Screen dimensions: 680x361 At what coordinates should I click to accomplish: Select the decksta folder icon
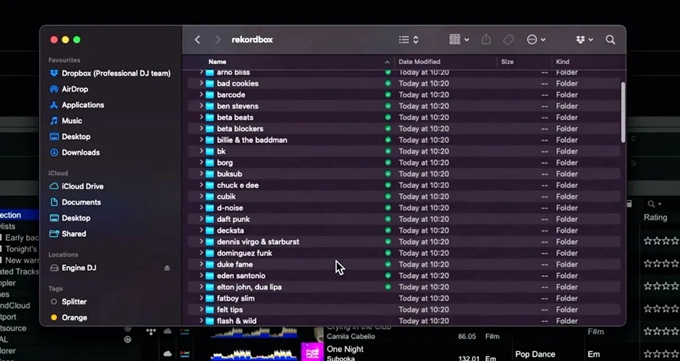(x=210, y=230)
